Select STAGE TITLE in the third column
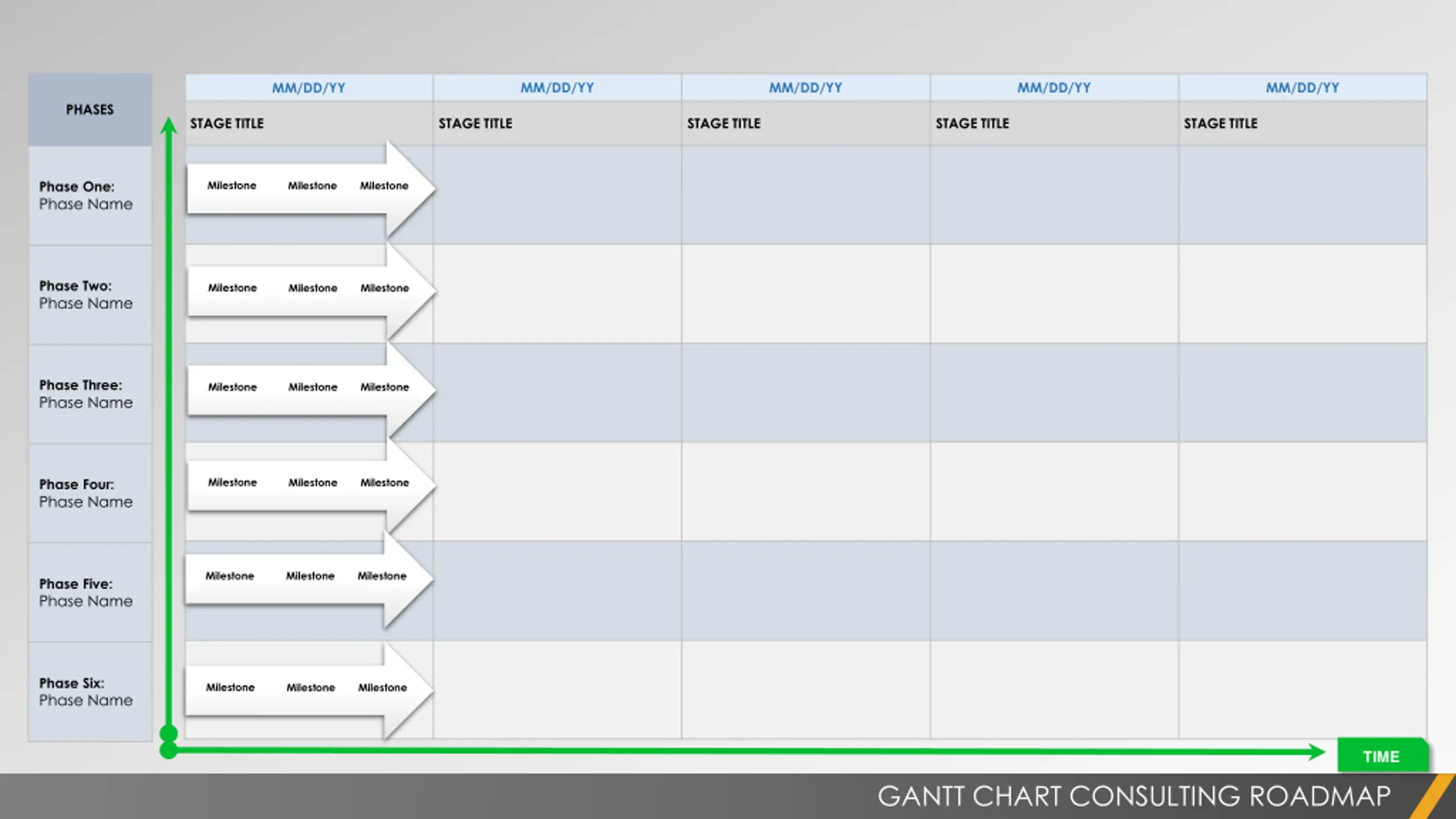Screen dimensions: 1456x819 click(x=724, y=123)
